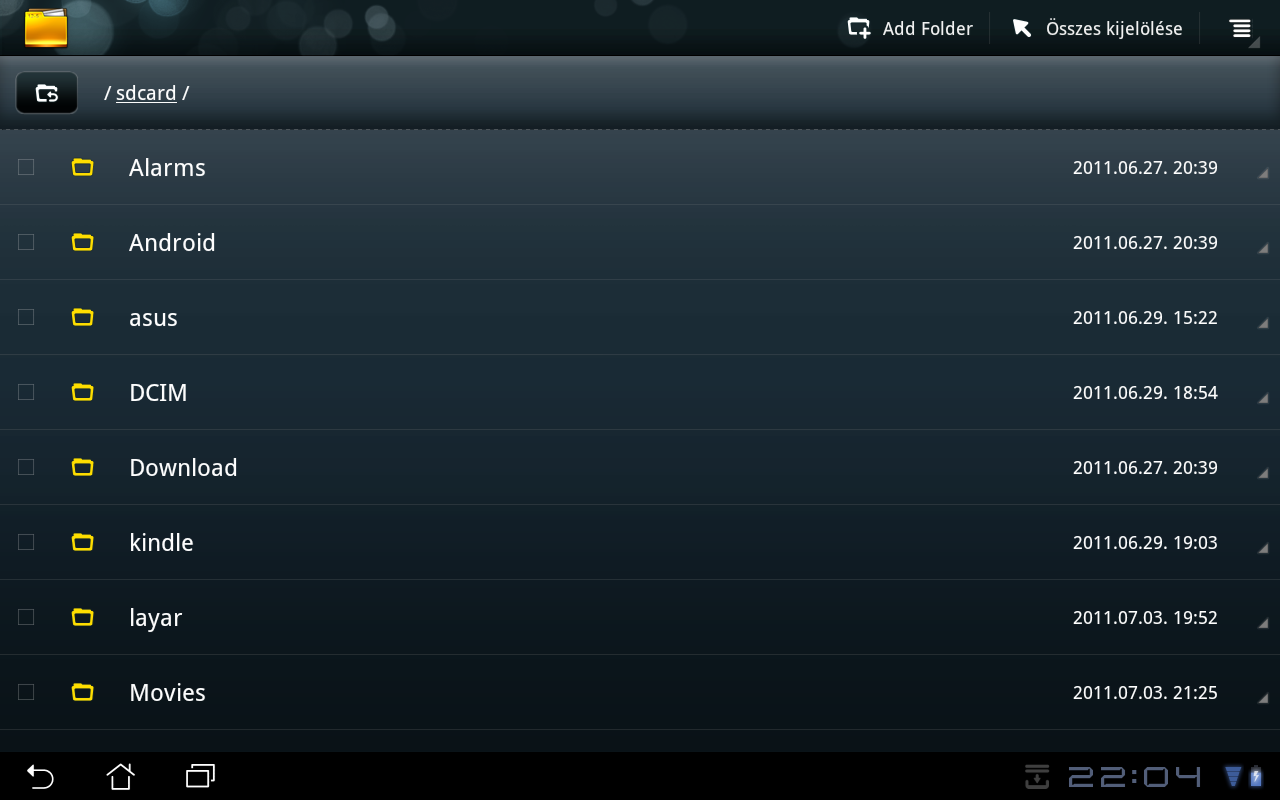
Task: Tap the Android back navigation icon
Action: tap(40, 776)
